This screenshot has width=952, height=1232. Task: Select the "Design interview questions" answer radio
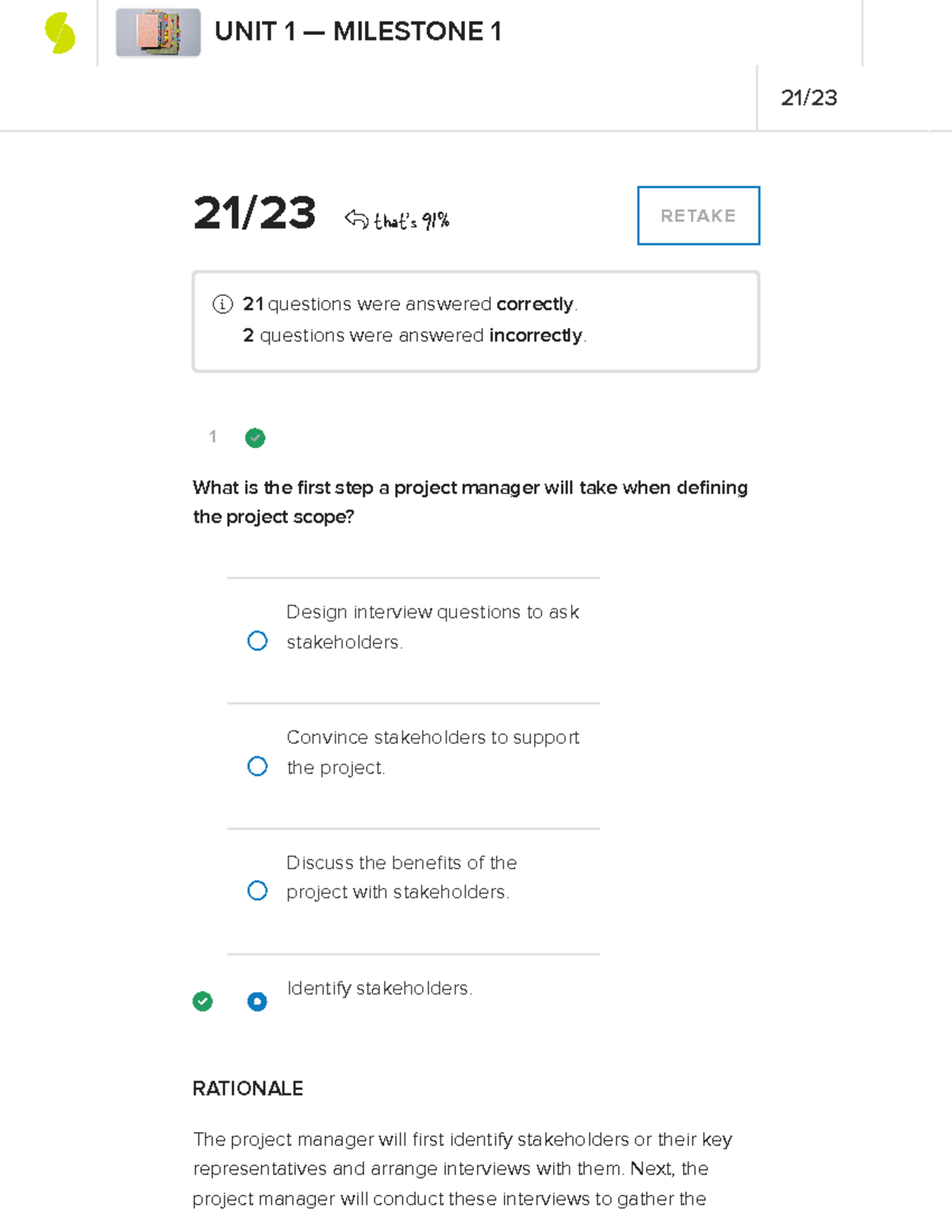pos(257,640)
